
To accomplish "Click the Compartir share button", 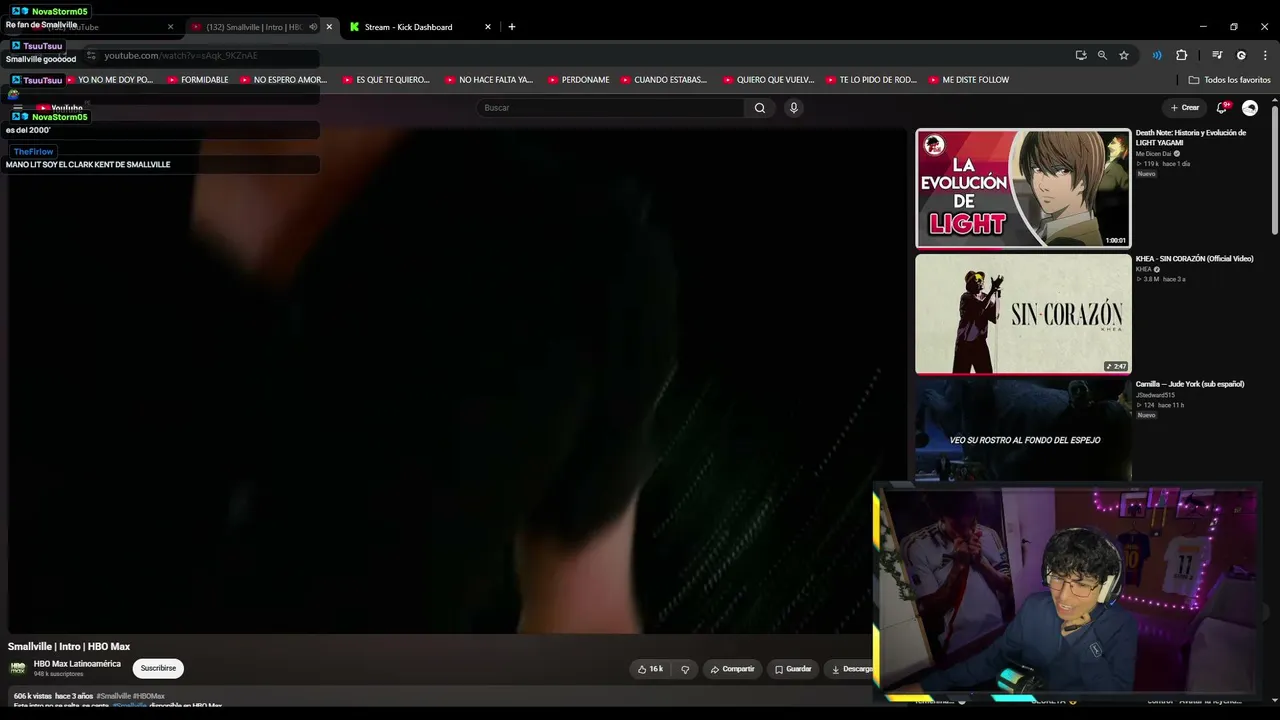I will point(732,669).
